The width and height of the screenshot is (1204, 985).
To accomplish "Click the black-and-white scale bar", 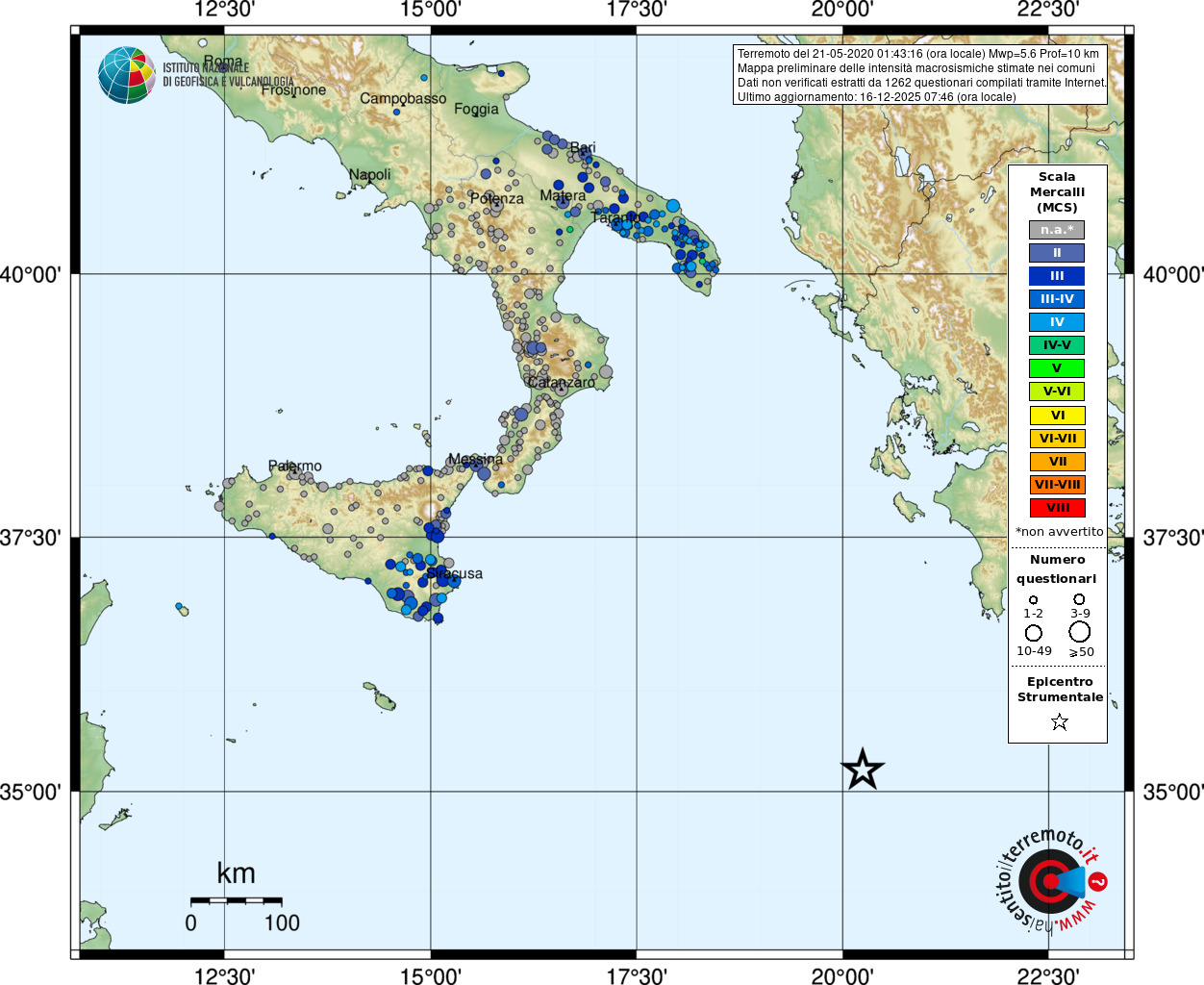I will (236, 900).
